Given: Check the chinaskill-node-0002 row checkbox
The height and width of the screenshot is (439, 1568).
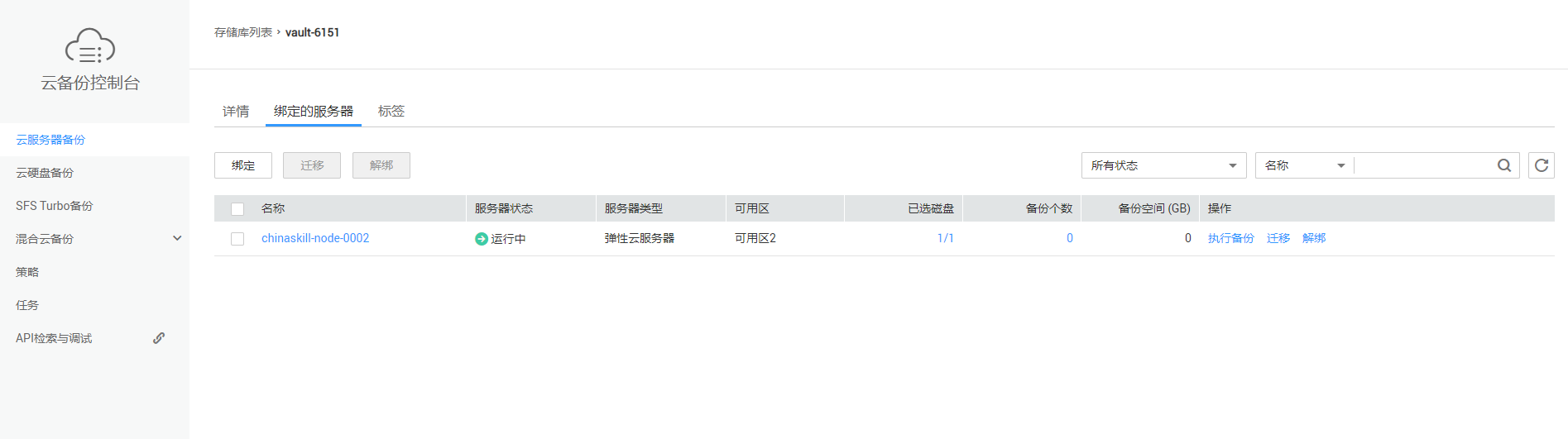Looking at the screenshot, I should [237, 239].
